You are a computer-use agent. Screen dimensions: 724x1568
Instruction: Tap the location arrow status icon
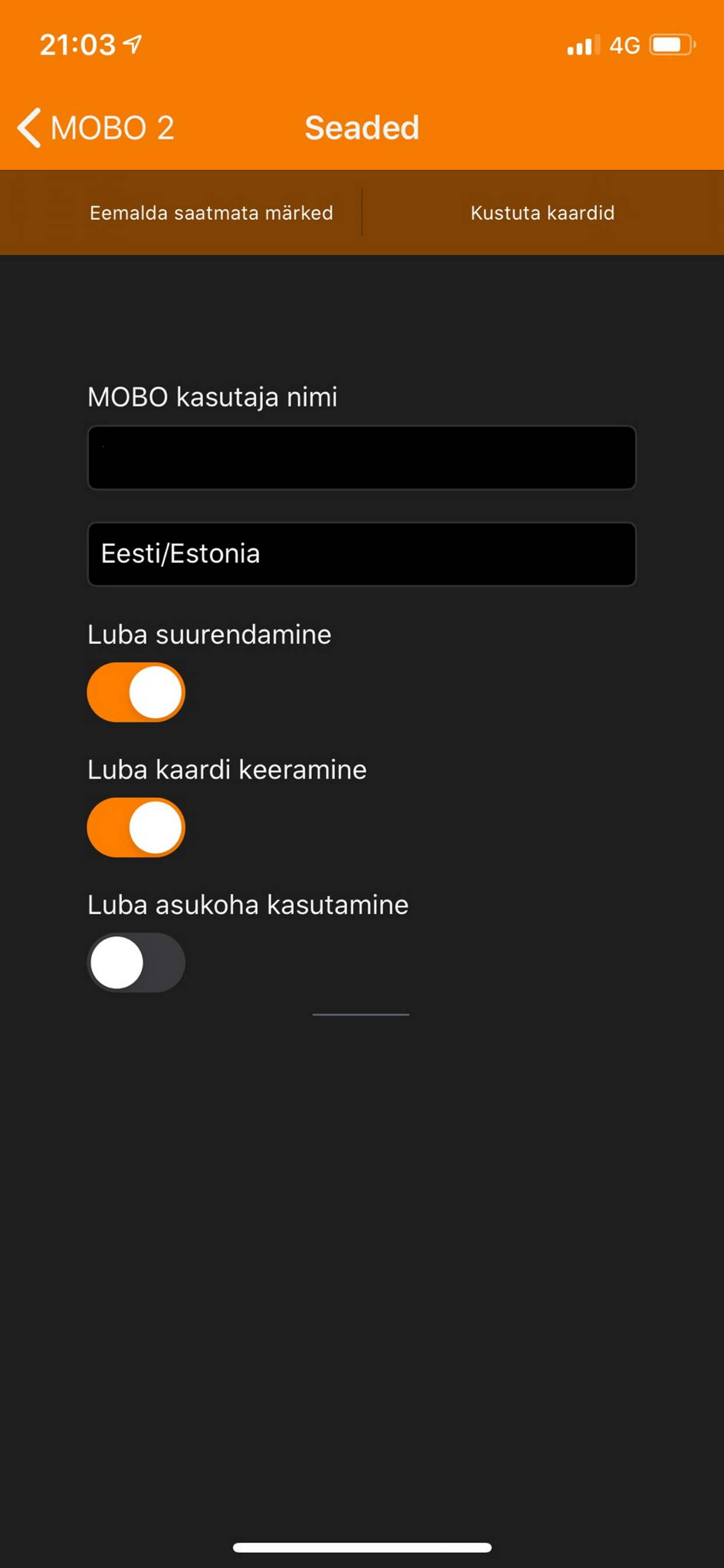pyautogui.click(x=133, y=44)
